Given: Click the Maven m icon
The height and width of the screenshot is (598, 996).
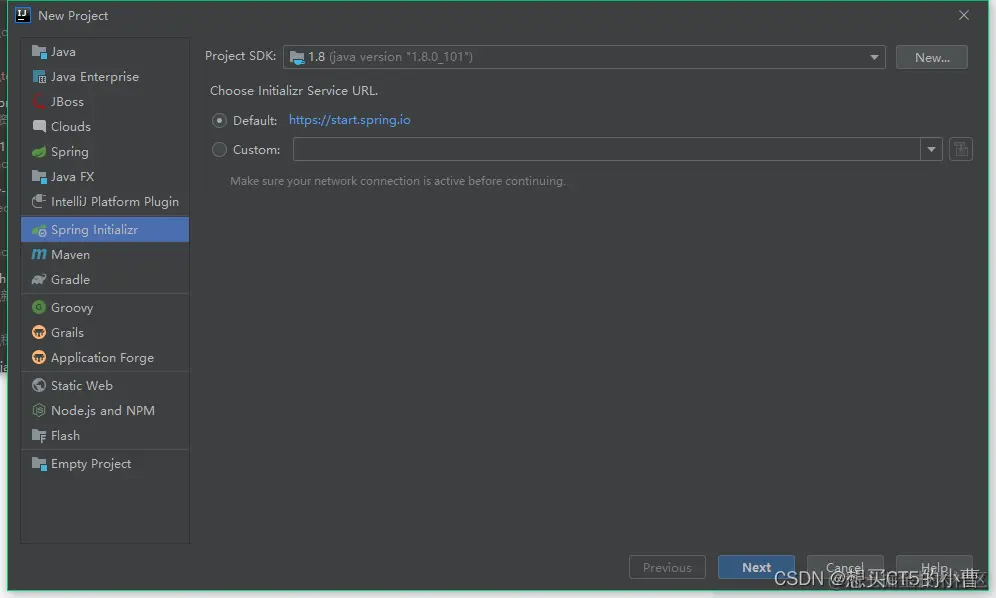Looking at the screenshot, I should [x=39, y=254].
